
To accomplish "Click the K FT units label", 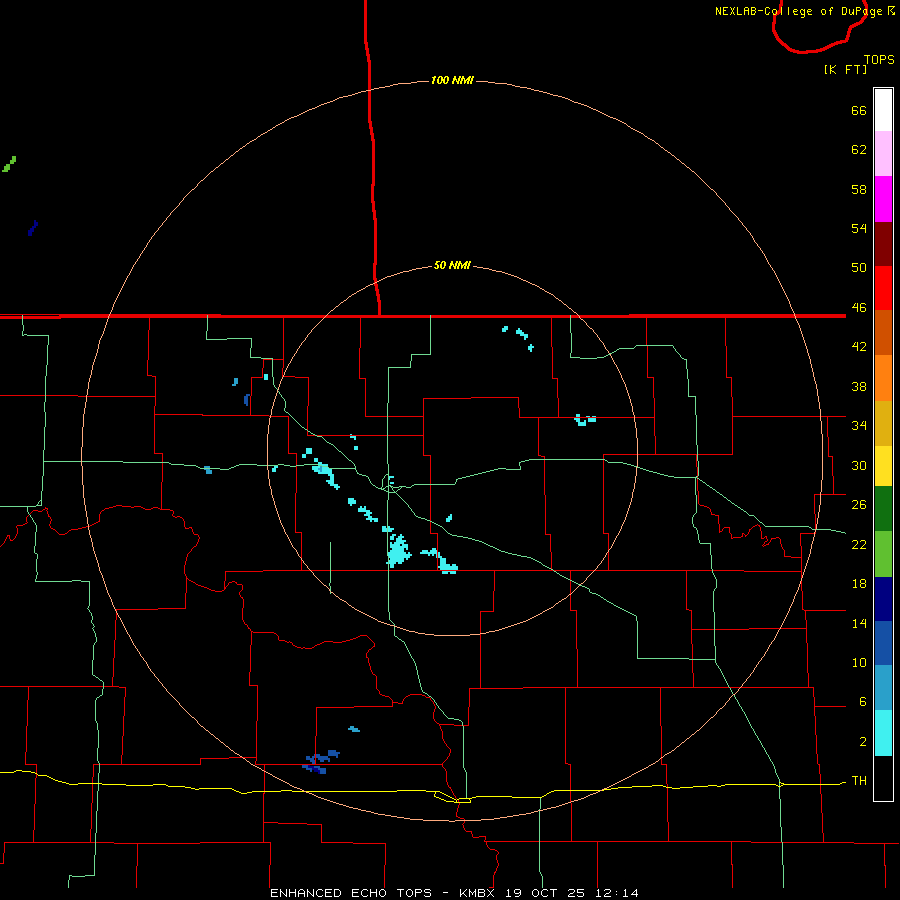I will 845,69.
